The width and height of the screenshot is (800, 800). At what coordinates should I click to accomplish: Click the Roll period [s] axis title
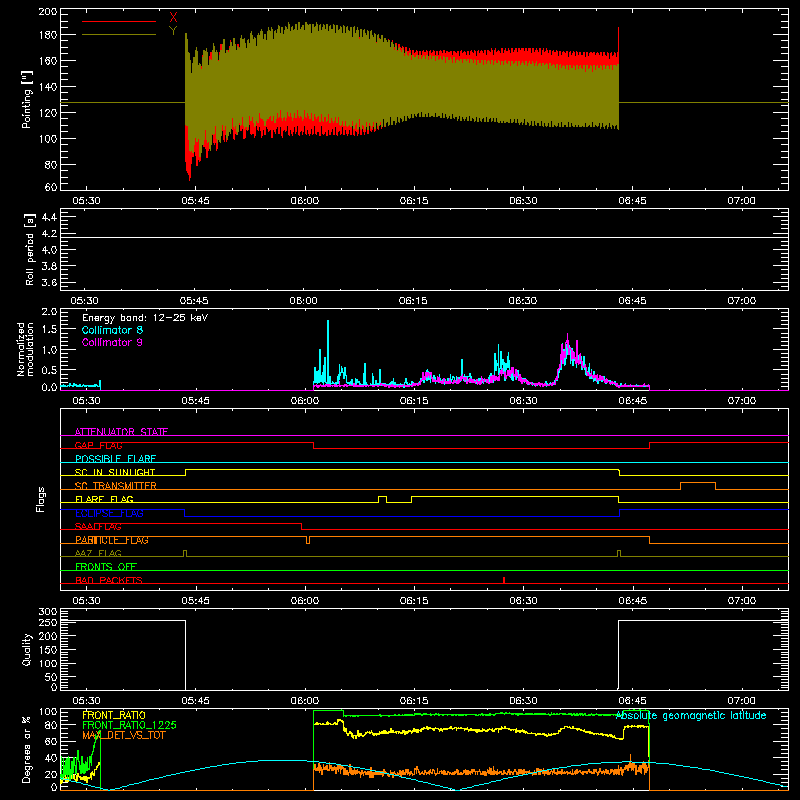tap(30, 249)
